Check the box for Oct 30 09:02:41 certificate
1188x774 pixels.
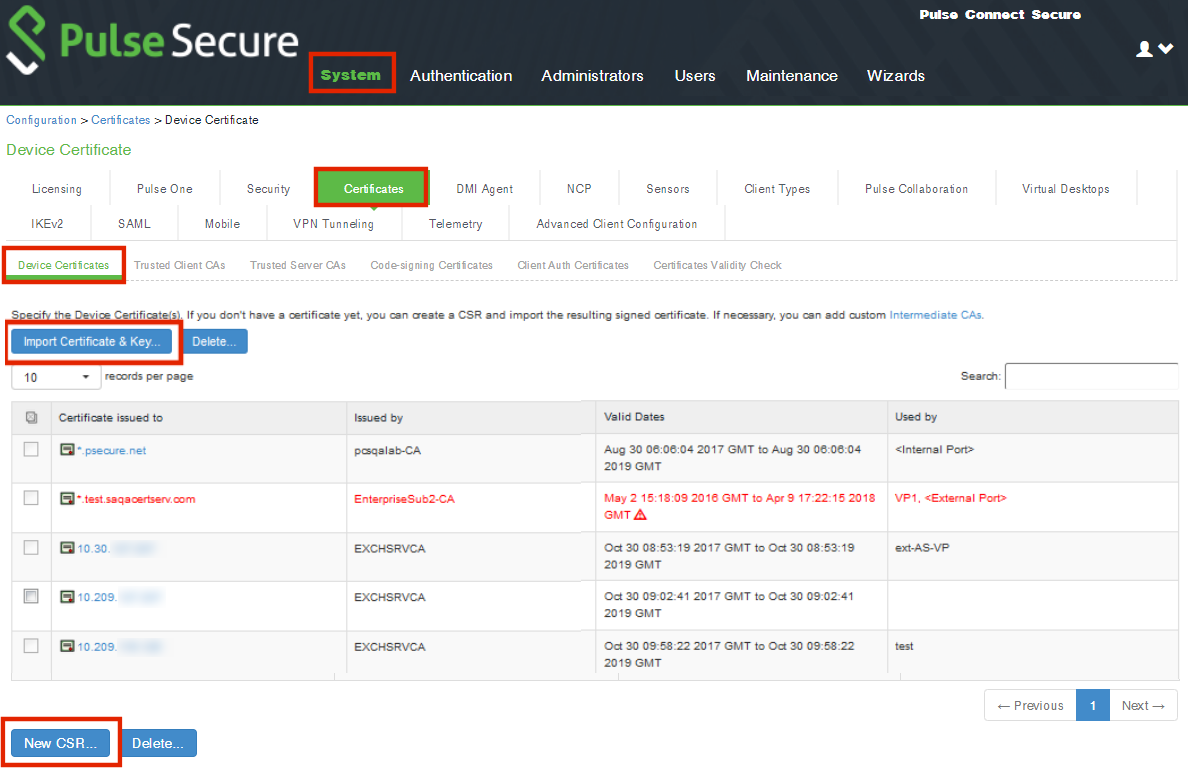[x=31, y=596]
